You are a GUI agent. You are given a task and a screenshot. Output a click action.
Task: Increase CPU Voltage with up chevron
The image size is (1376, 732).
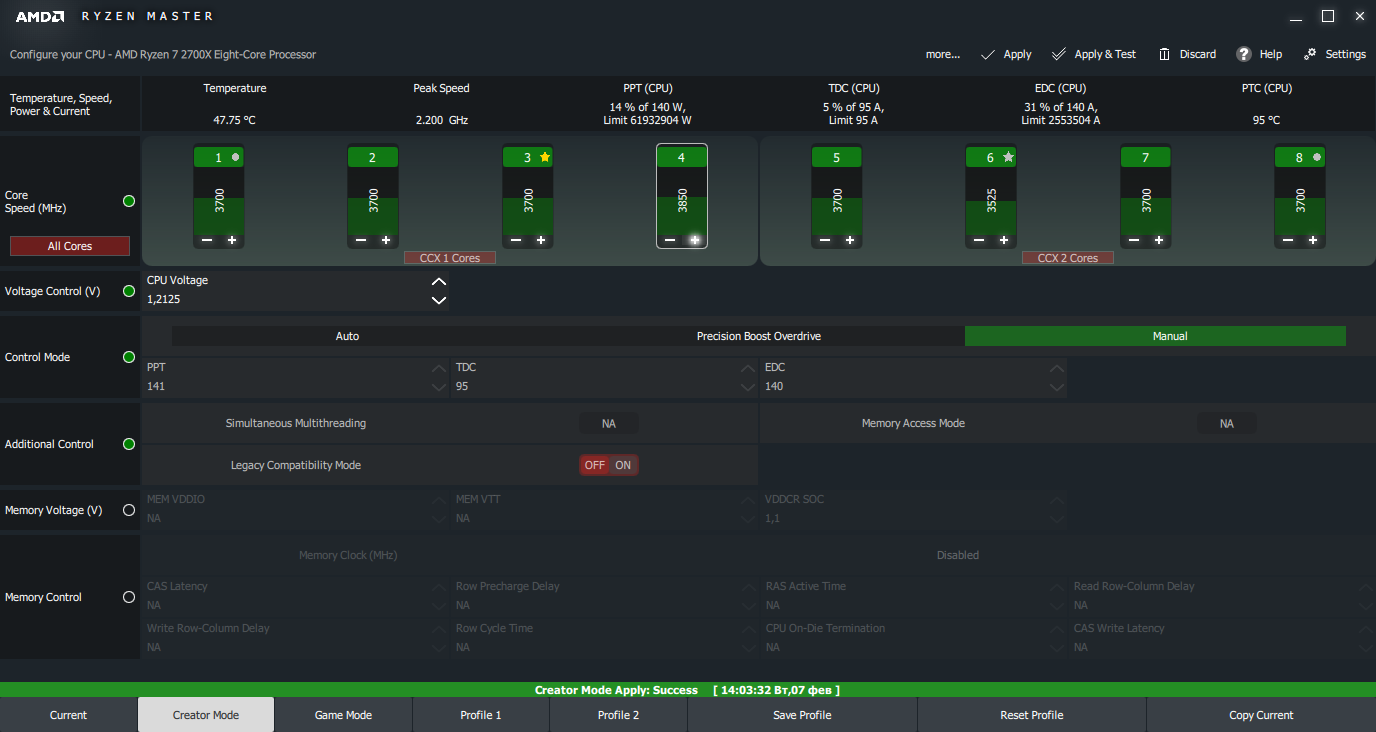pos(438,282)
